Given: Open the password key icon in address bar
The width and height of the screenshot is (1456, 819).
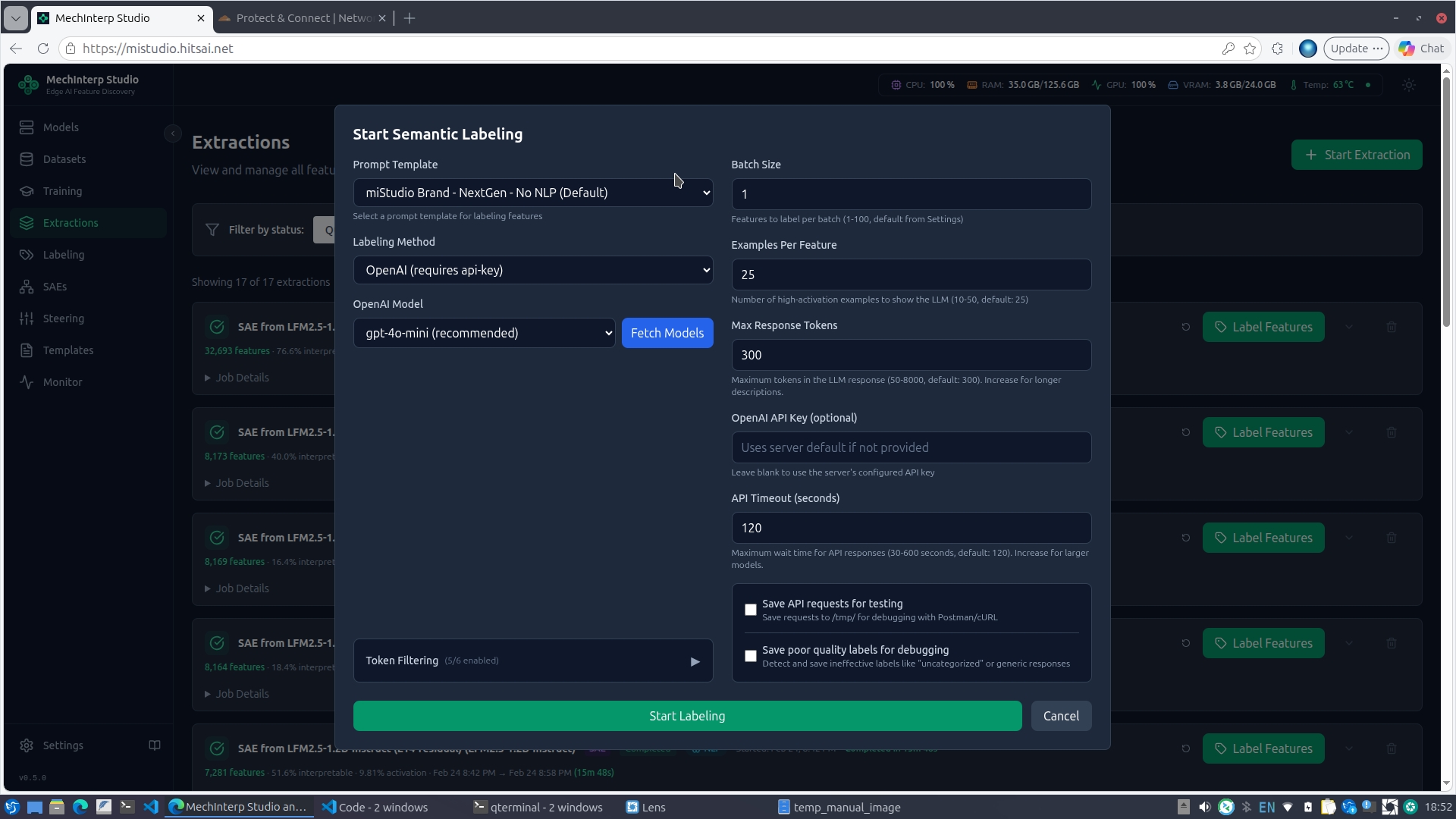Looking at the screenshot, I should tap(1228, 49).
